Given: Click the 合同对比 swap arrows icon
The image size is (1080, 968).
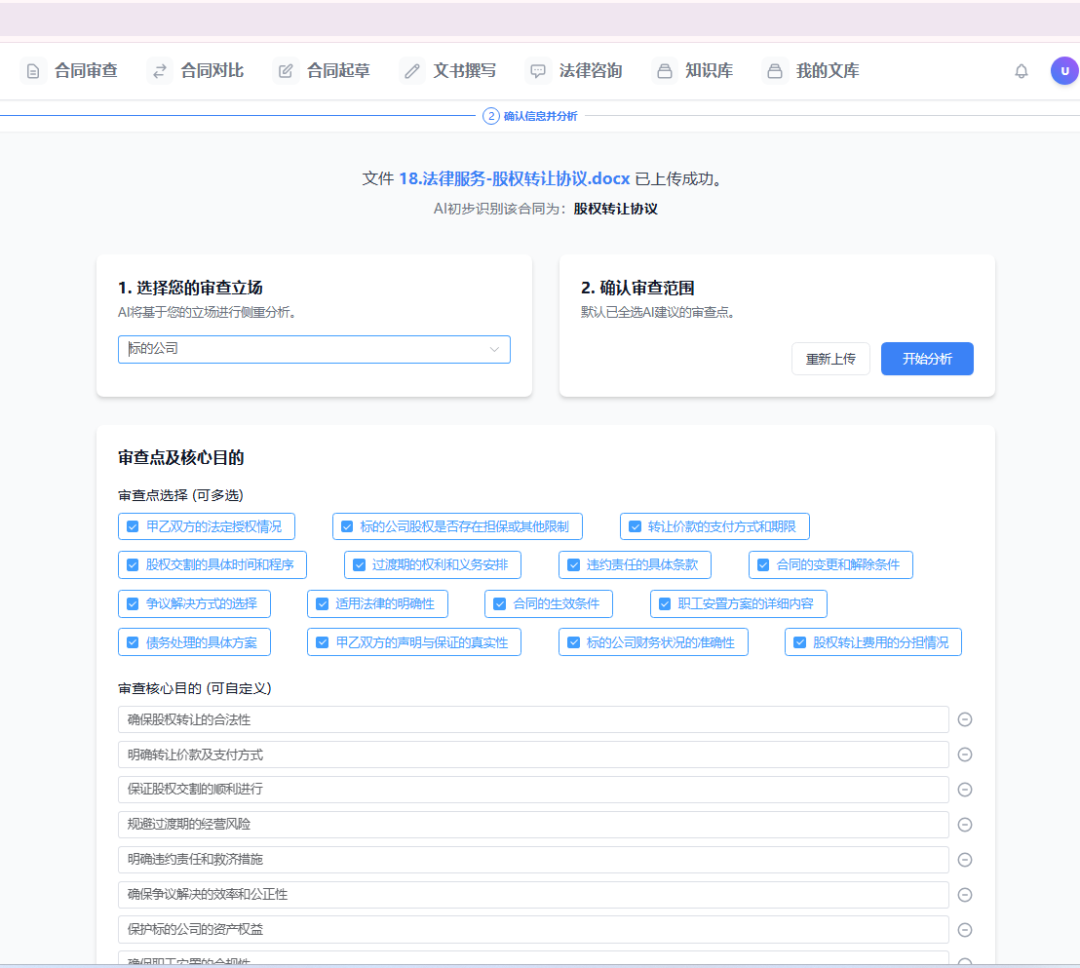Looking at the screenshot, I should coord(160,71).
